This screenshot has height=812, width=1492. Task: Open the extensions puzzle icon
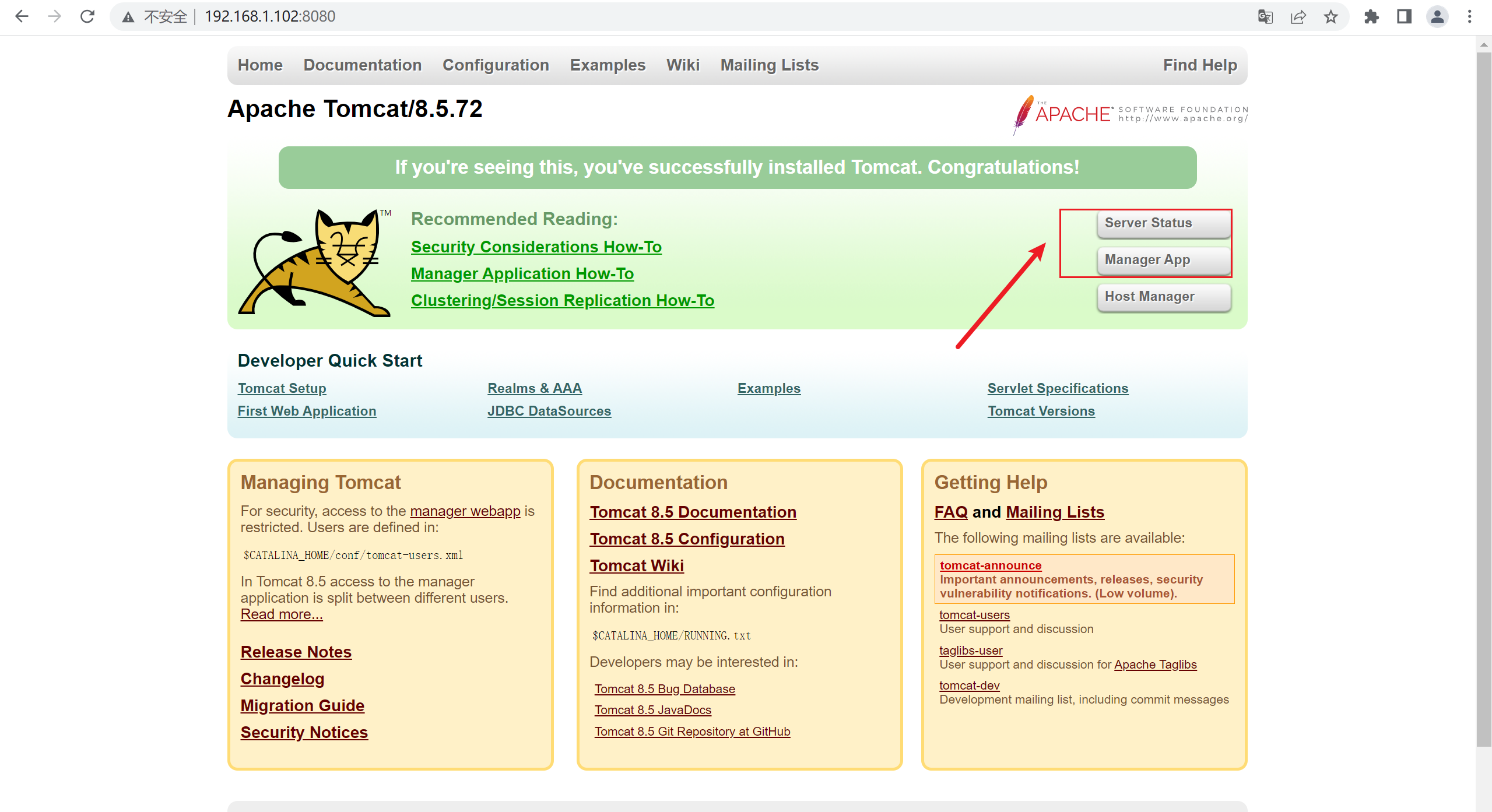(x=1371, y=16)
